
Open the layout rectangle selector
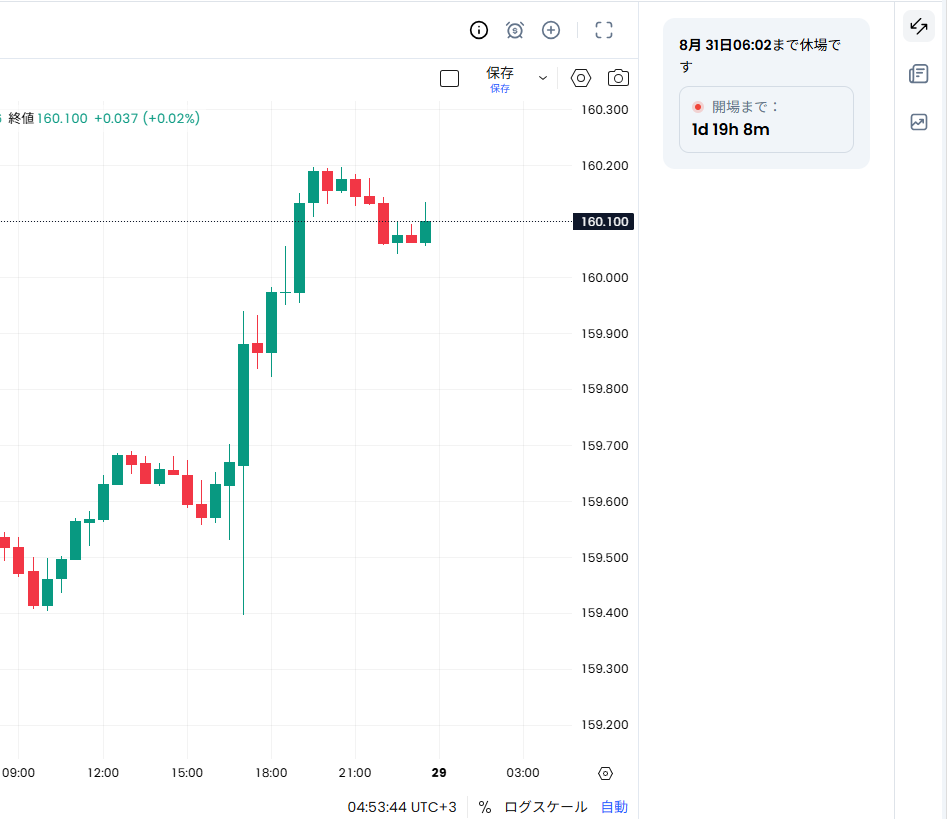[x=449, y=79]
